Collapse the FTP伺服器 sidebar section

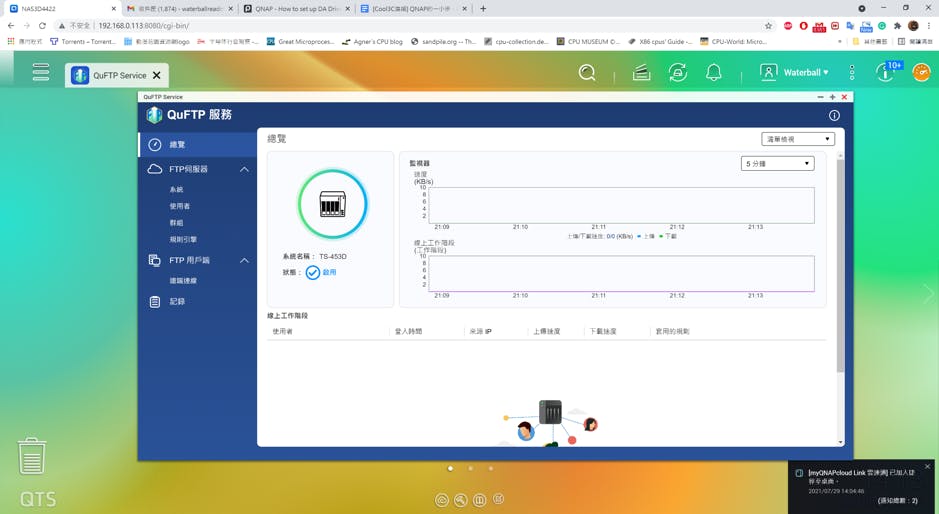(x=244, y=169)
